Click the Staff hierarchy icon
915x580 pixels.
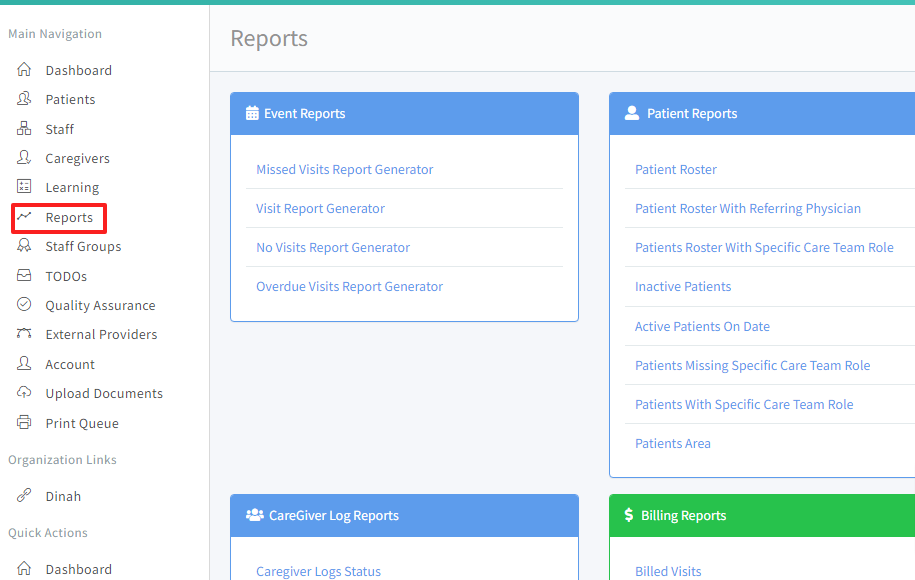click(24, 129)
